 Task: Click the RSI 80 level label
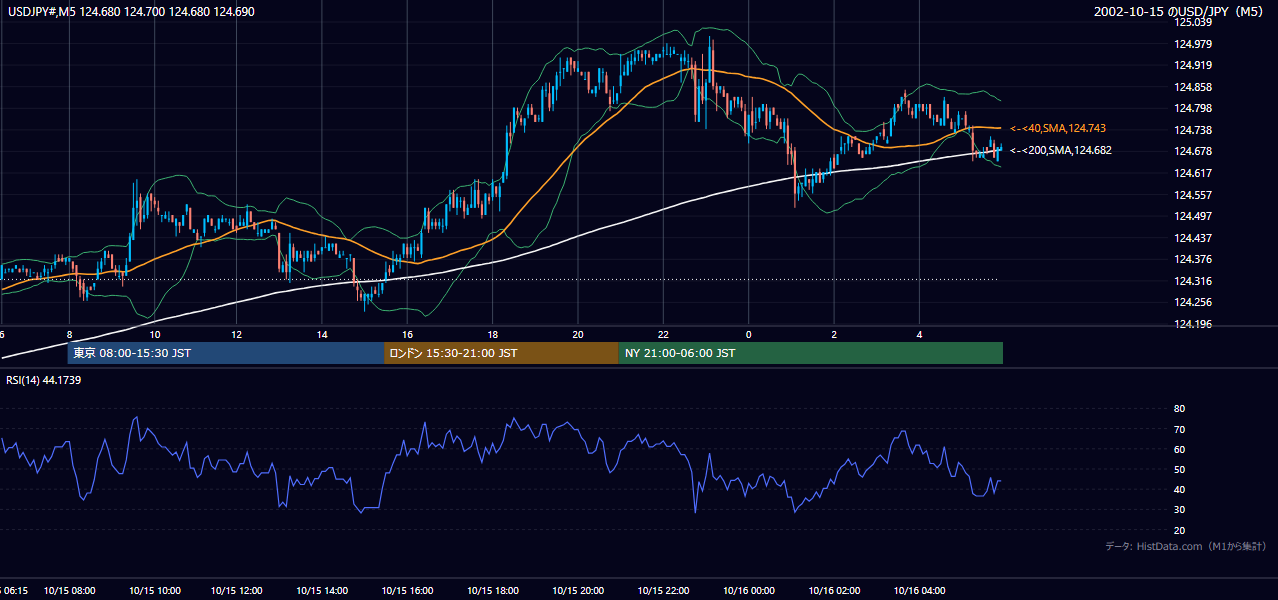pyautogui.click(x=1179, y=409)
